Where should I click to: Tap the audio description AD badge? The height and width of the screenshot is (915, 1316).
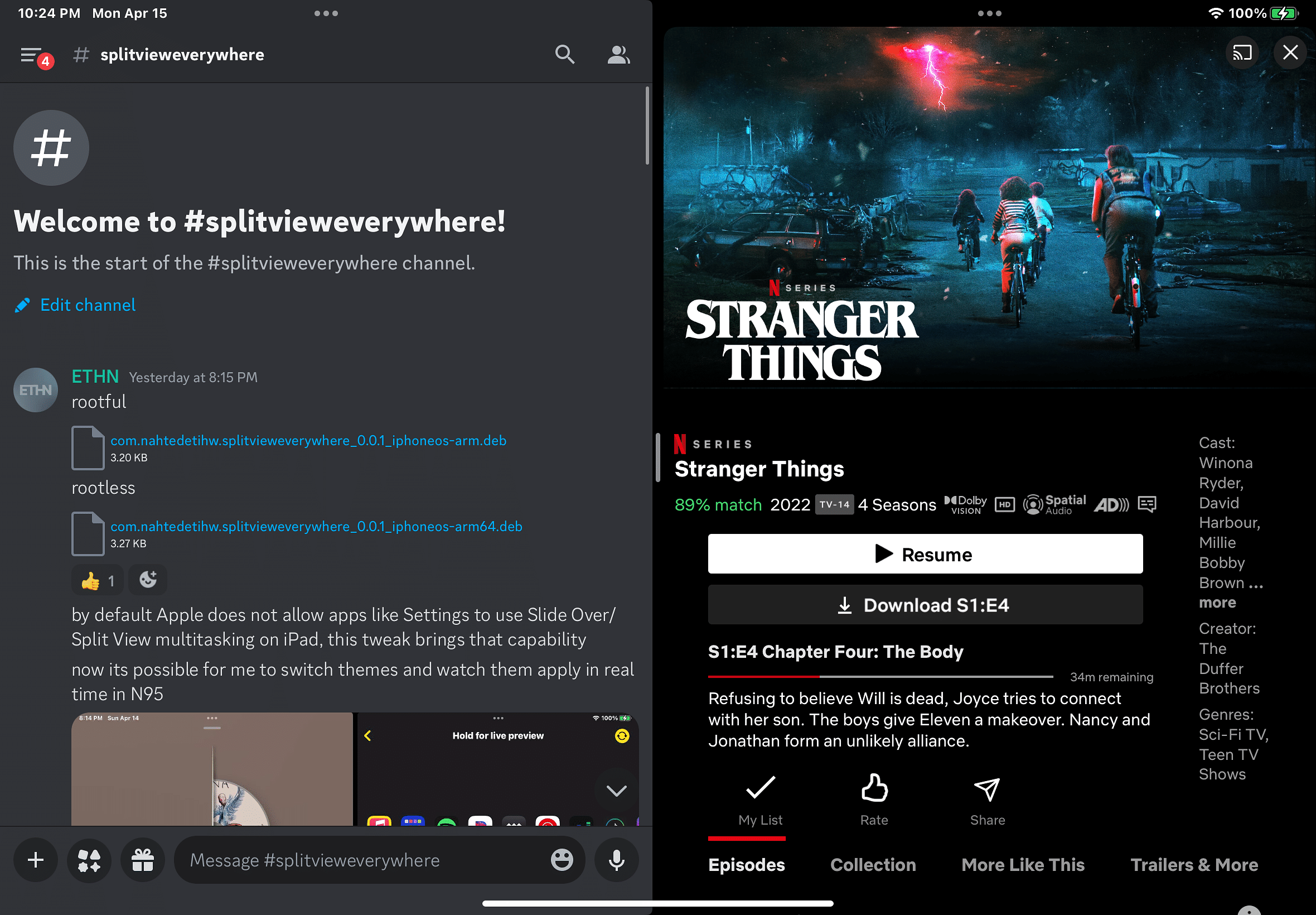(1111, 504)
